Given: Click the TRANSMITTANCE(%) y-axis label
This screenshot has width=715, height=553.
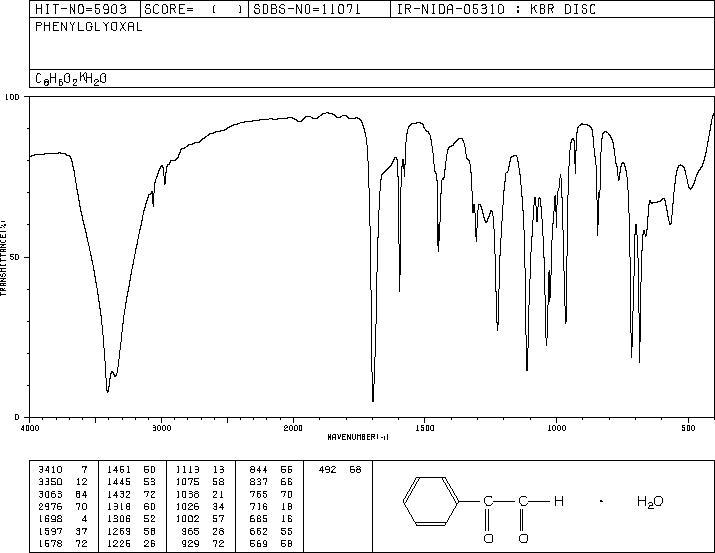Looking at the screenshot, I should pyautogui.click(x=3, y=258).
